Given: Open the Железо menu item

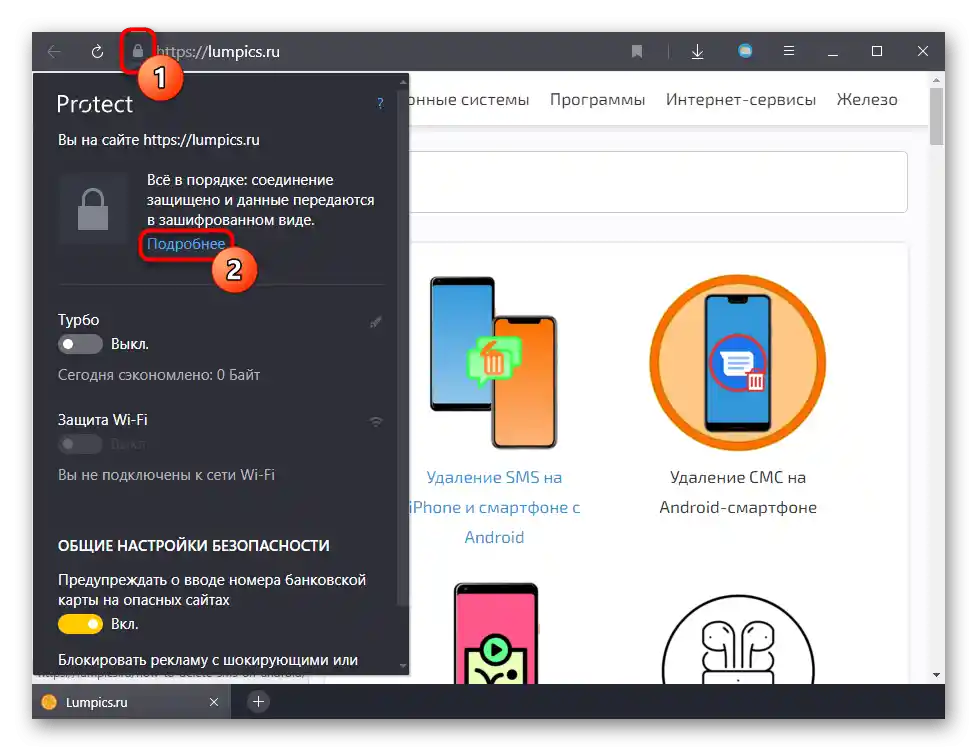Looking at the screenshot, I should pos(867,100).
